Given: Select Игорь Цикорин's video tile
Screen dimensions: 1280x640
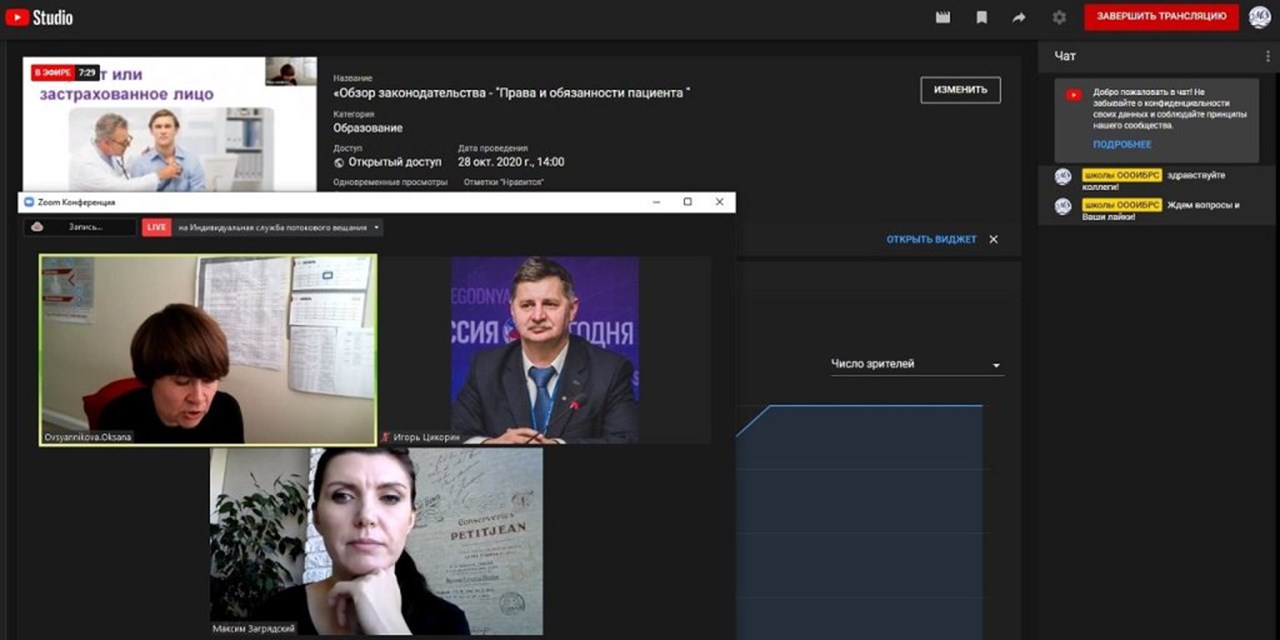Looking at the screenshot, I should 545,349.
